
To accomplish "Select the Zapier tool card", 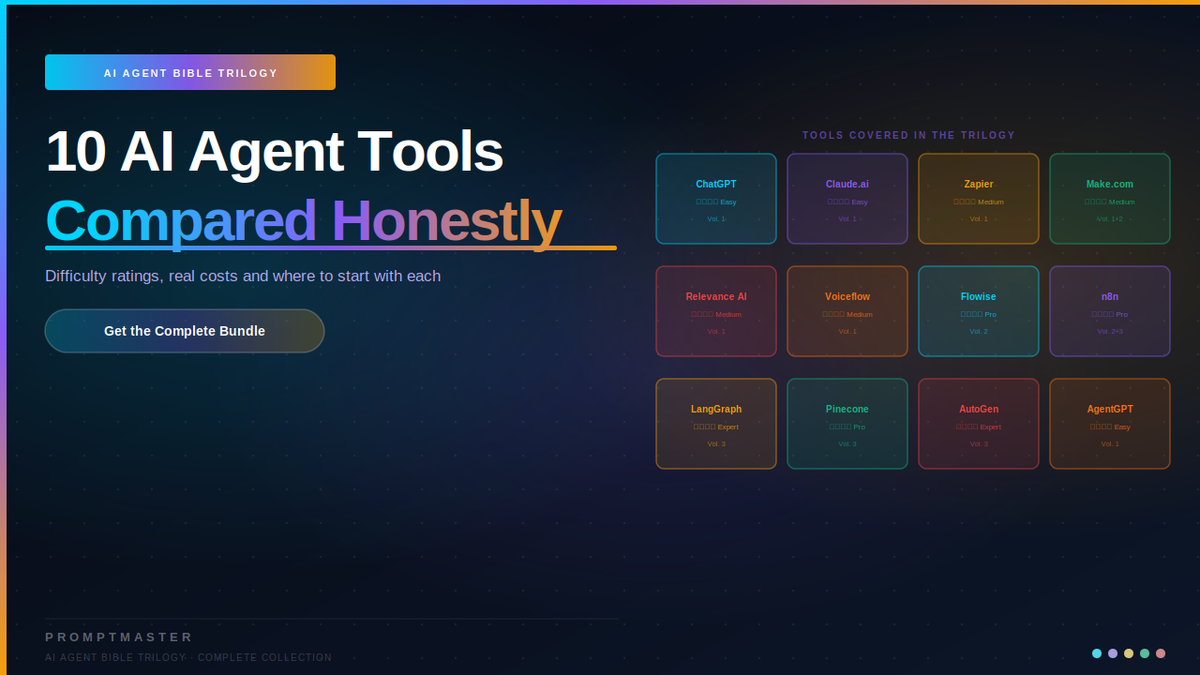I will [979, 199].
